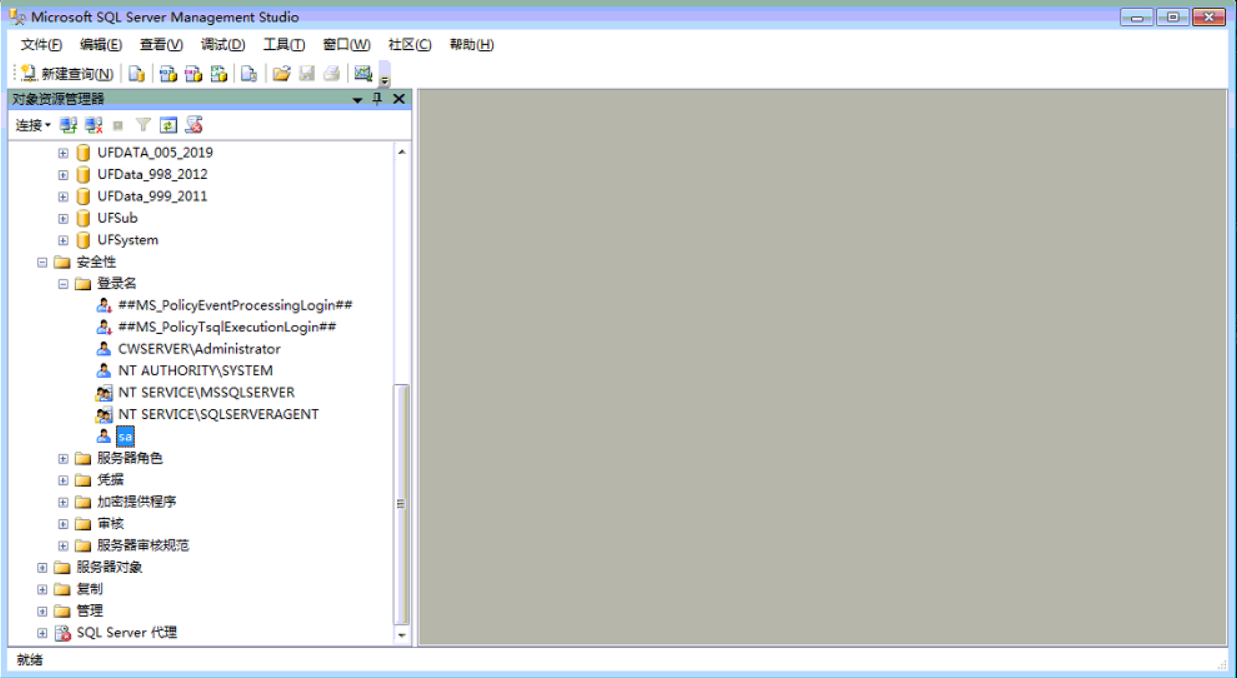Click the Object Explorer scrollbar down arrow
This screenshot has height=678, width=1237.
point(402,635)
